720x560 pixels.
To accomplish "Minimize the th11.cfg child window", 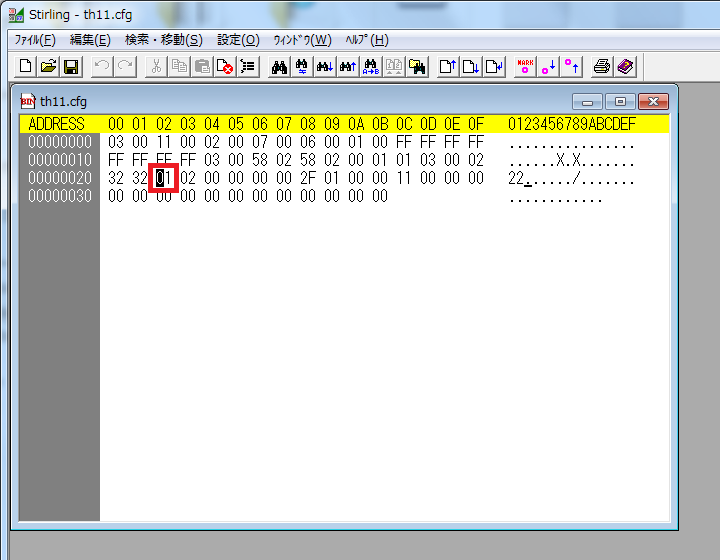I will click(587, 101).
